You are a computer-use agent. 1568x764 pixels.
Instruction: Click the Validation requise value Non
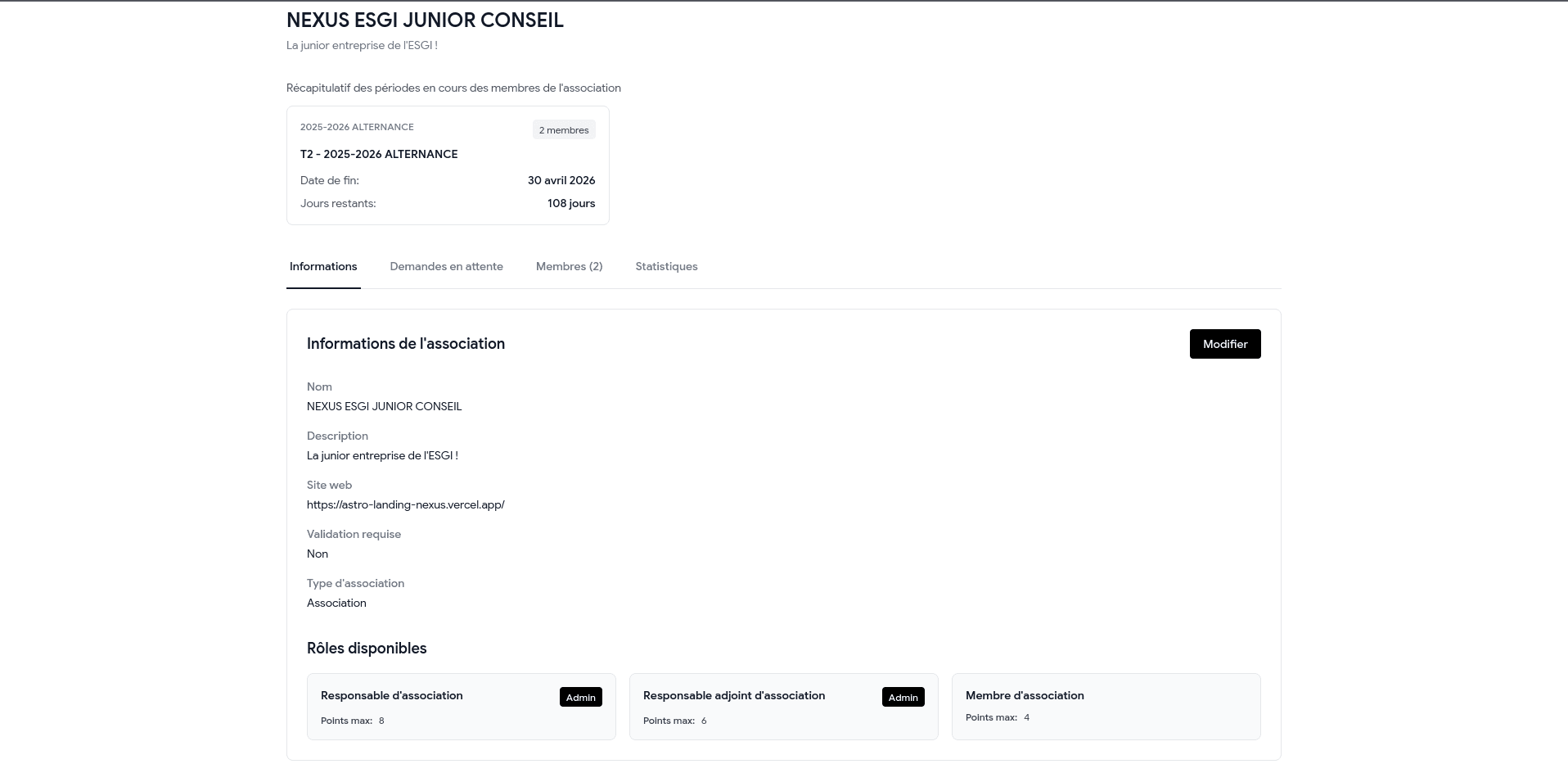[x=318, y=554]
